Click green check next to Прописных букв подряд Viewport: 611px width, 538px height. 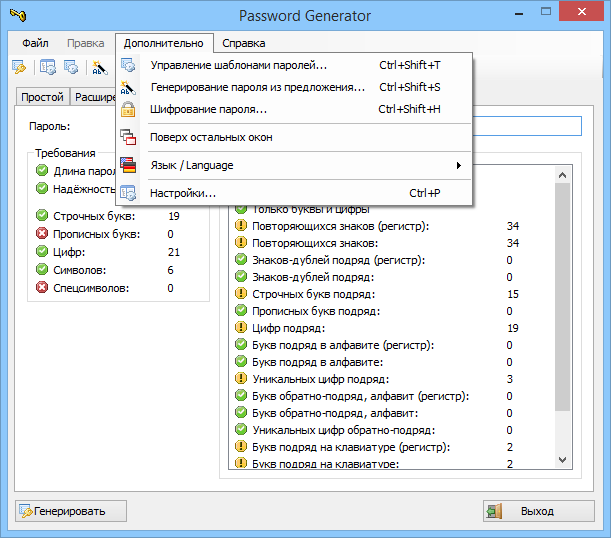(241, 310)
